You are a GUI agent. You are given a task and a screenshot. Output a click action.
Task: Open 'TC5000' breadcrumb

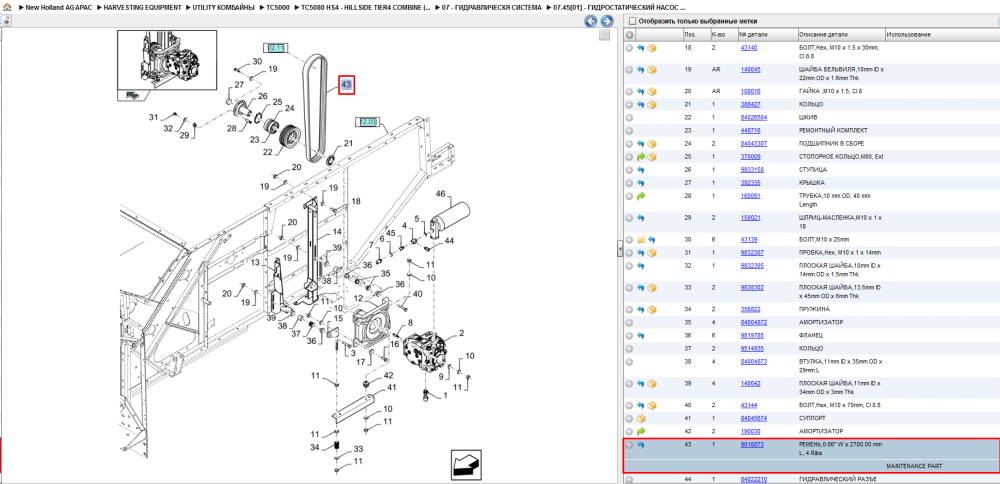coord(277,7)
